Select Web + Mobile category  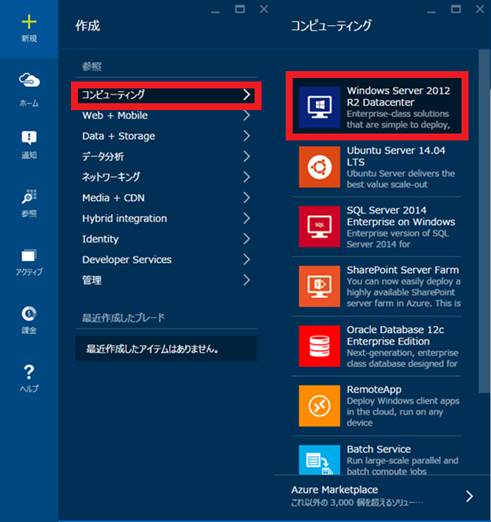(115, 115)
